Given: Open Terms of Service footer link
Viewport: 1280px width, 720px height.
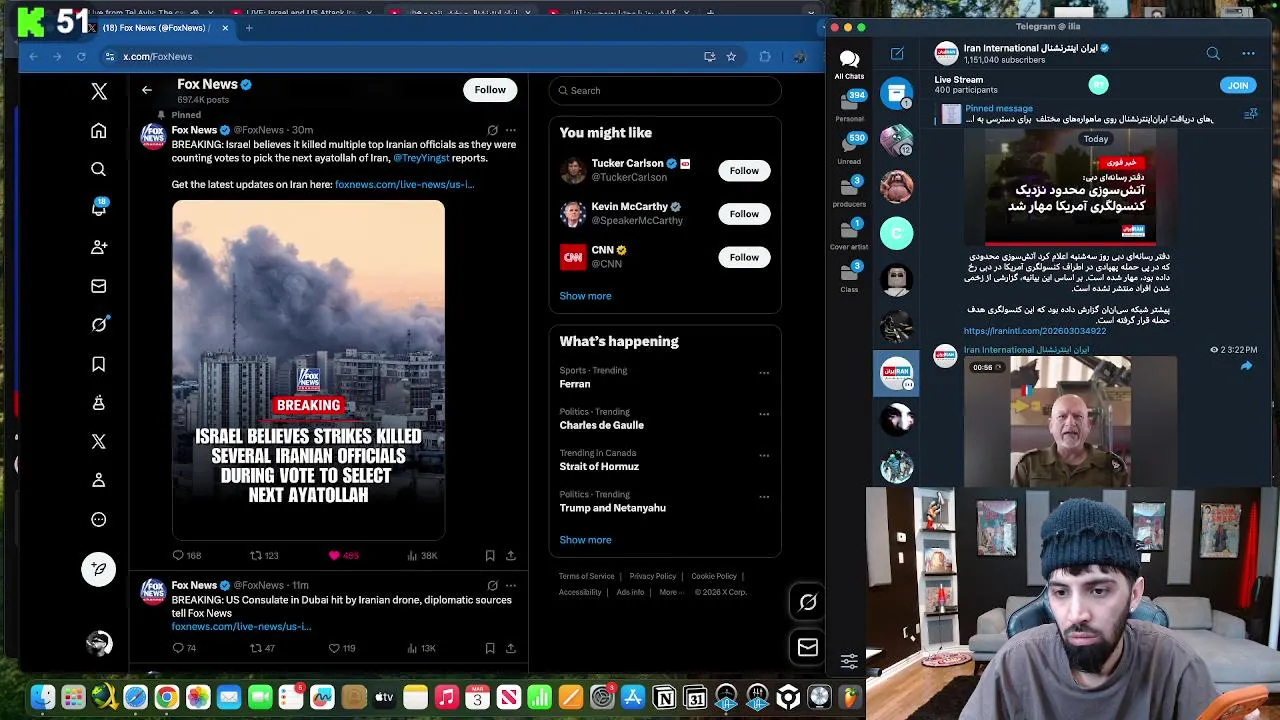Looking at the screenshot, I should (586, 576).
